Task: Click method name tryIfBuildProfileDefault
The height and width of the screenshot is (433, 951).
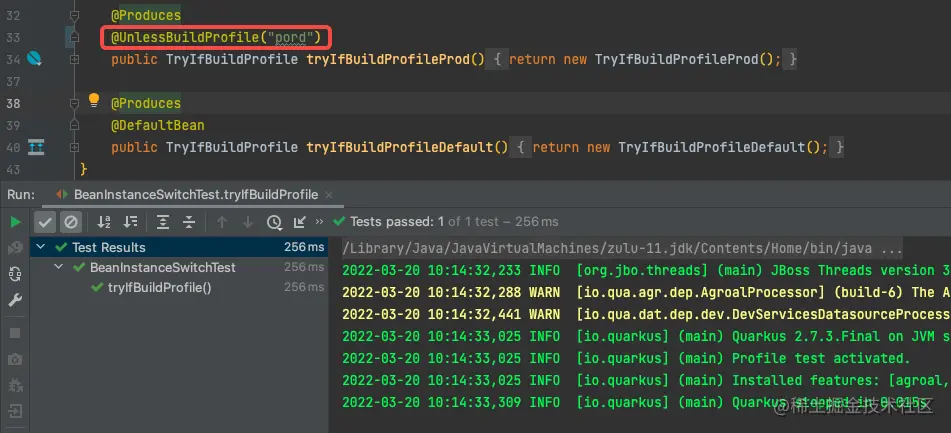Action: coord(400,147)
